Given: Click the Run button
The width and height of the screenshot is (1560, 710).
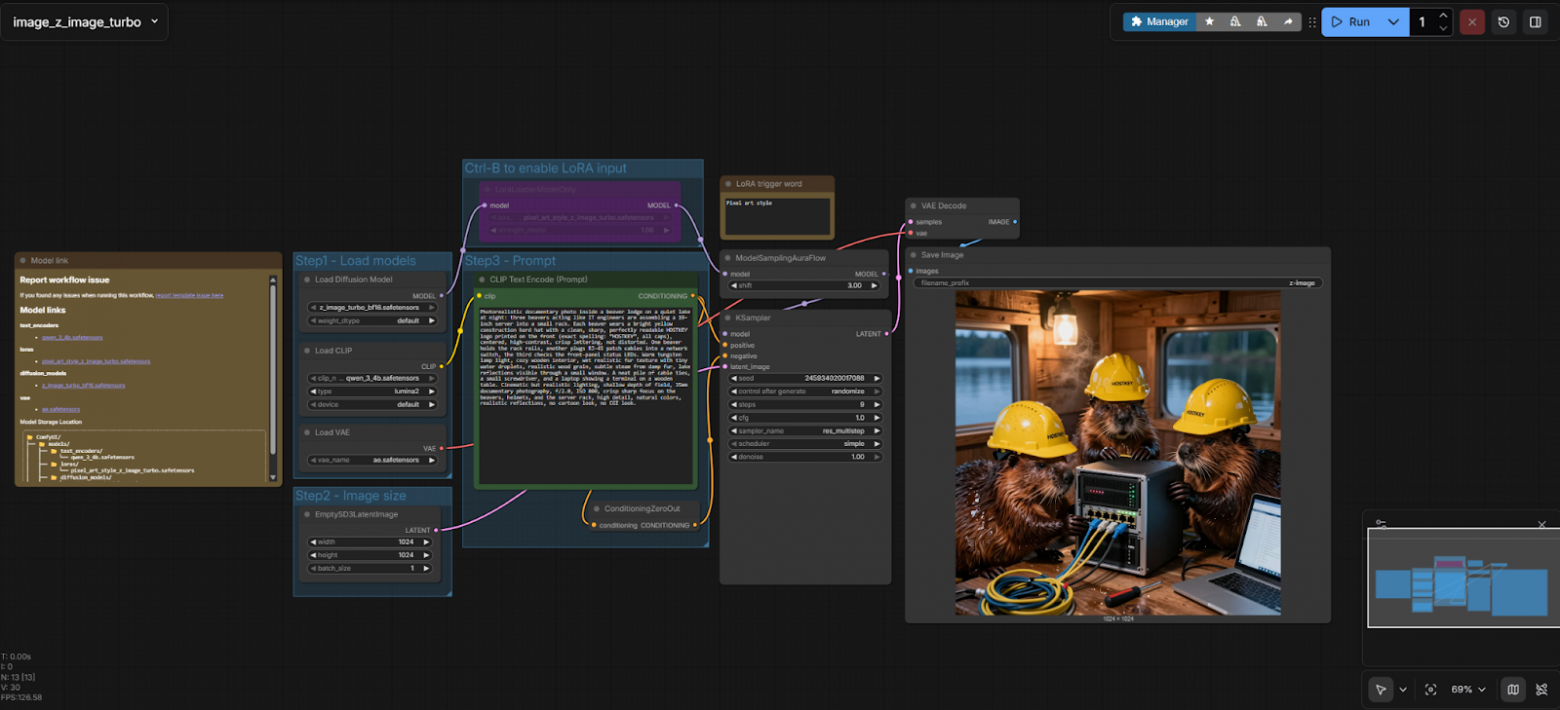Looking at the screenshot, I should point(1349,21).
